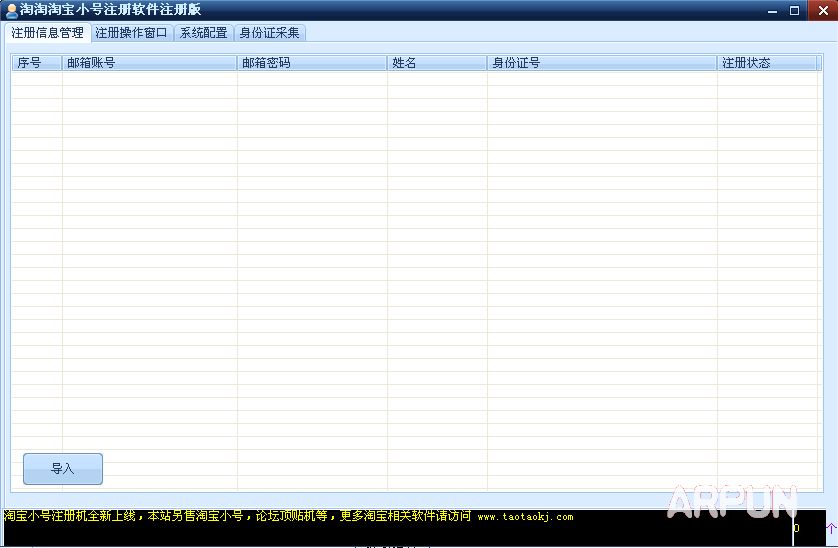
Task: Close the 淘宝小号注册软件 window
Action: point(823,10)
